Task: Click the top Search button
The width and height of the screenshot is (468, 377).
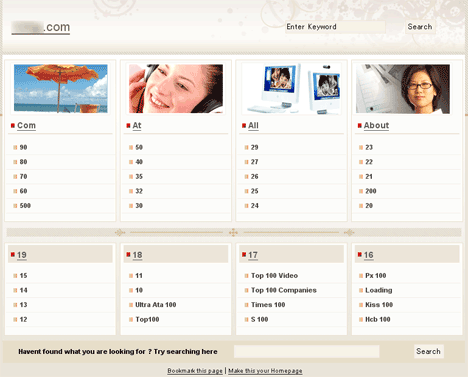Action: coord(420,27)
